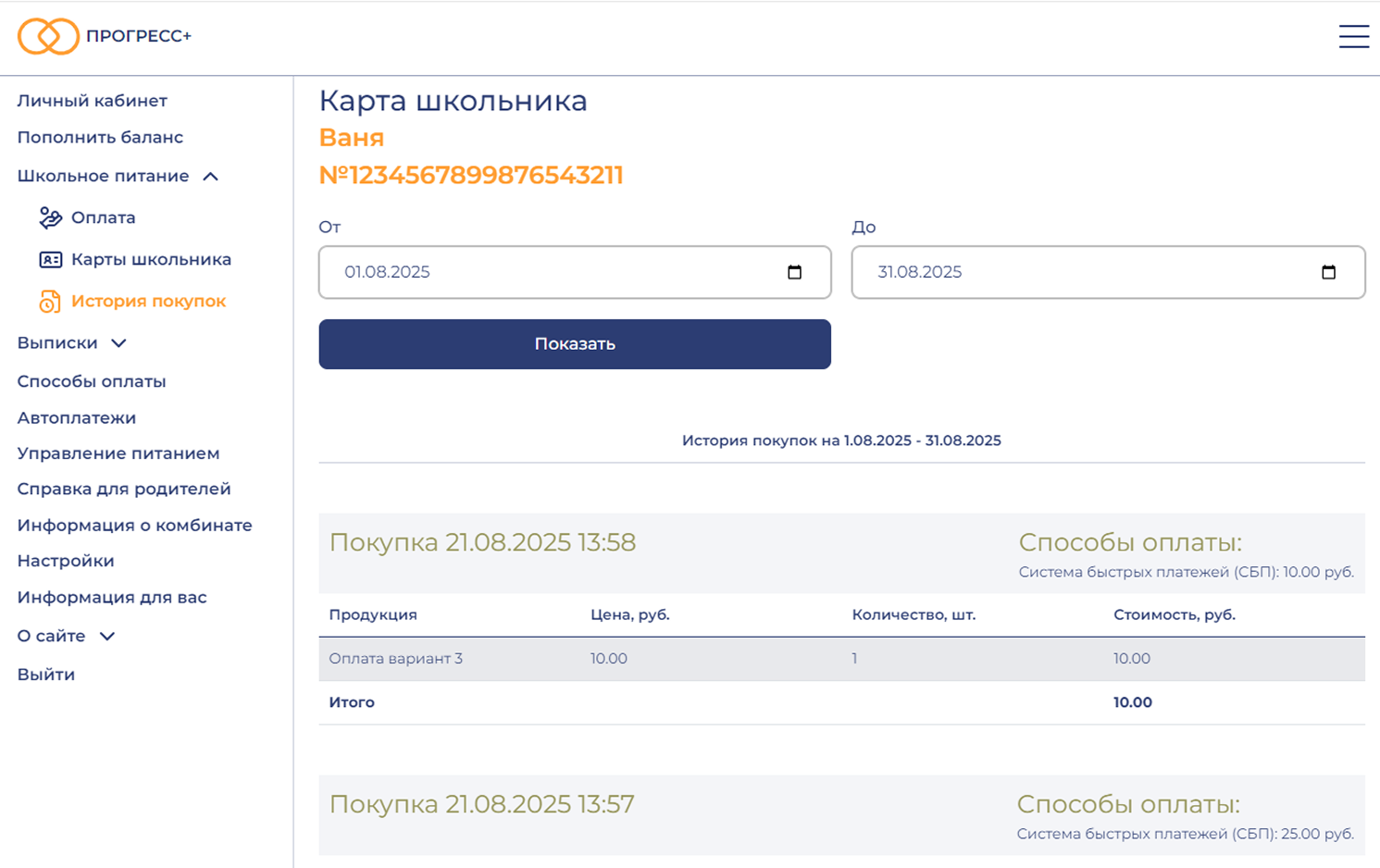
Task: Click Выйти to log out
Action: 45,675
